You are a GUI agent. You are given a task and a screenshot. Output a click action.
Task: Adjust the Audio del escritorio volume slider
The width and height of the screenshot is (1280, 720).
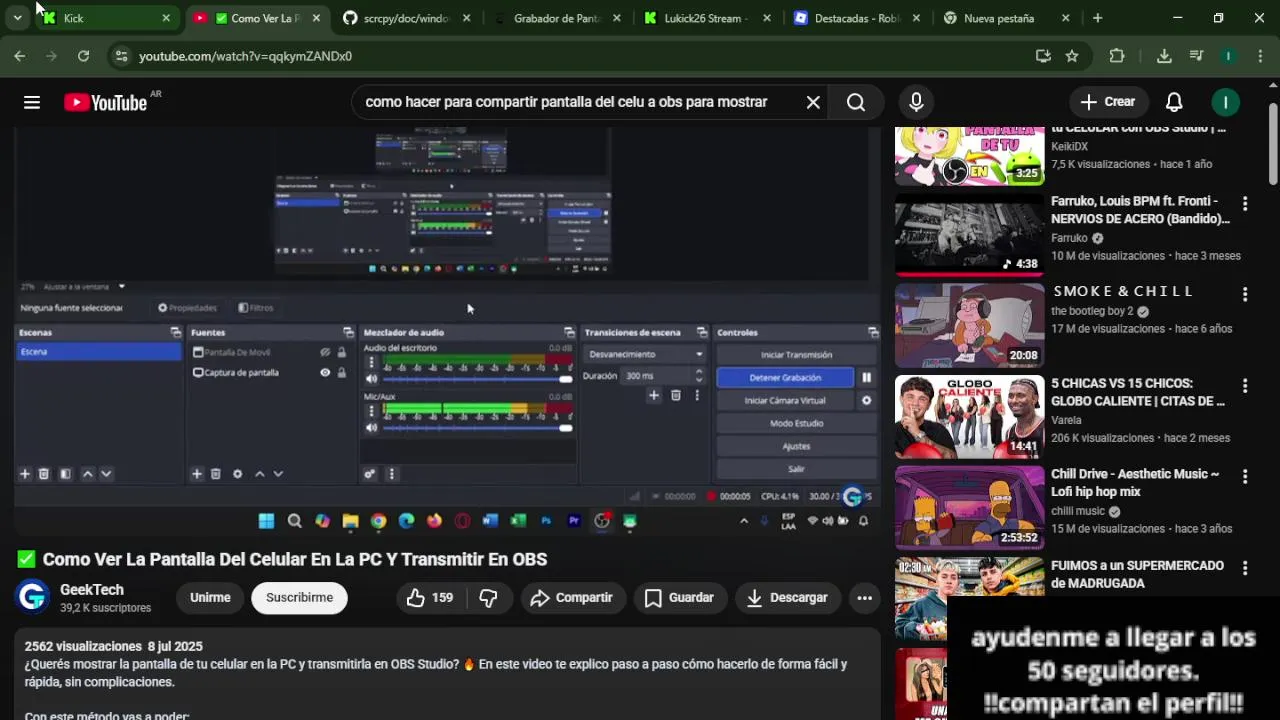tap(478, 379)
